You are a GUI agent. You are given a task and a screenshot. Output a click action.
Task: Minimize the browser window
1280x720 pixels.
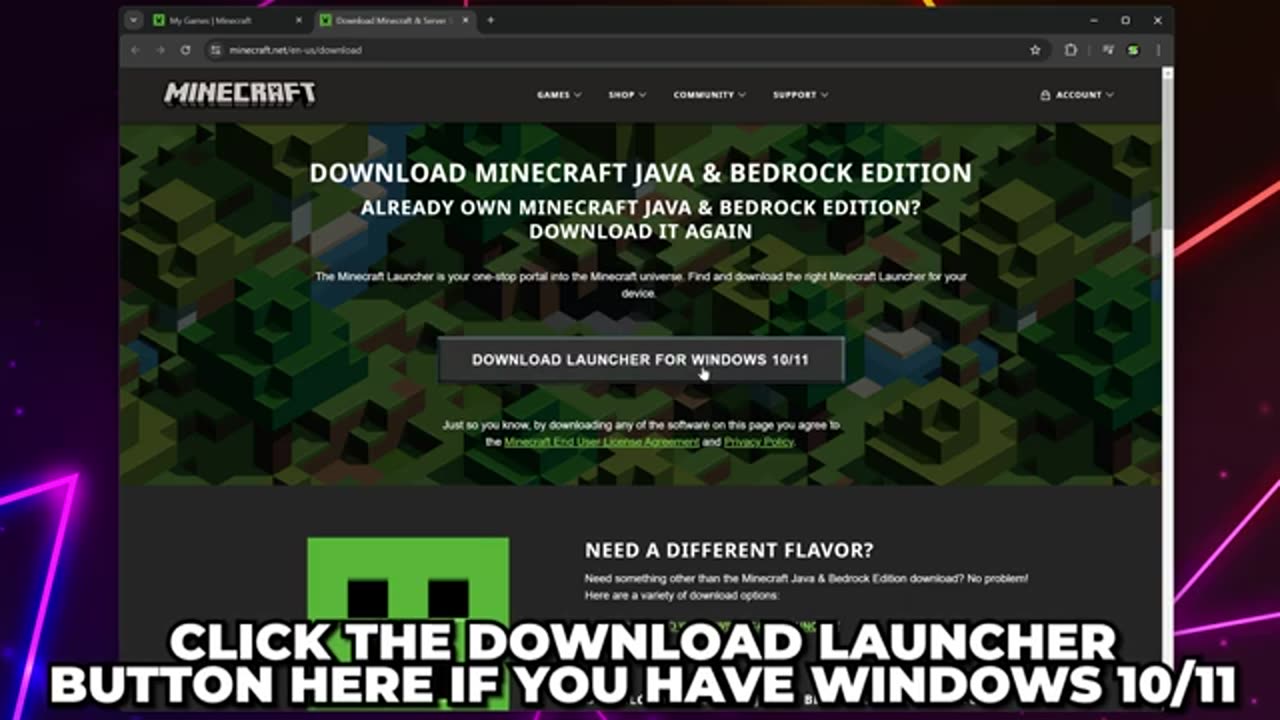pos(1093,20)
